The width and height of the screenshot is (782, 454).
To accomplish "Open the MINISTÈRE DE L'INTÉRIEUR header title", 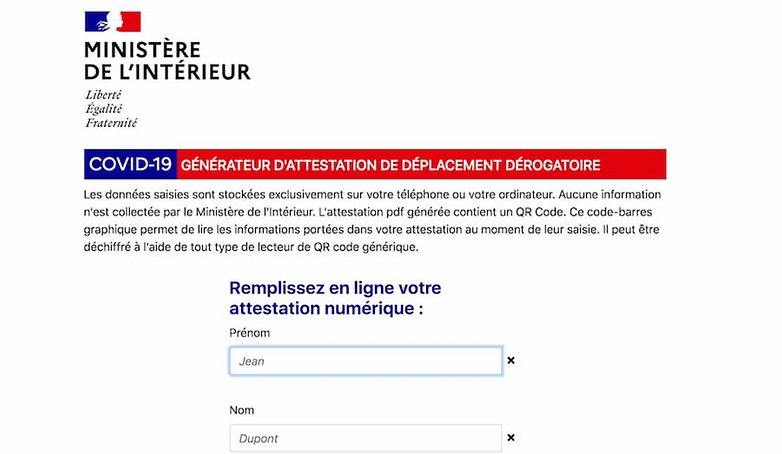I will coord(167,61).
